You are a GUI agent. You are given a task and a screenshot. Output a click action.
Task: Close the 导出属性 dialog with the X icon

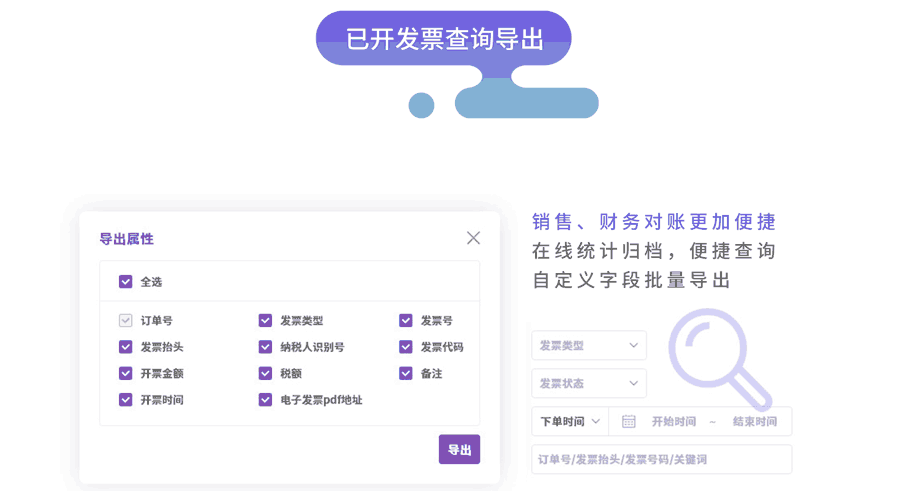pyautogui.click(x=473, y=238)
